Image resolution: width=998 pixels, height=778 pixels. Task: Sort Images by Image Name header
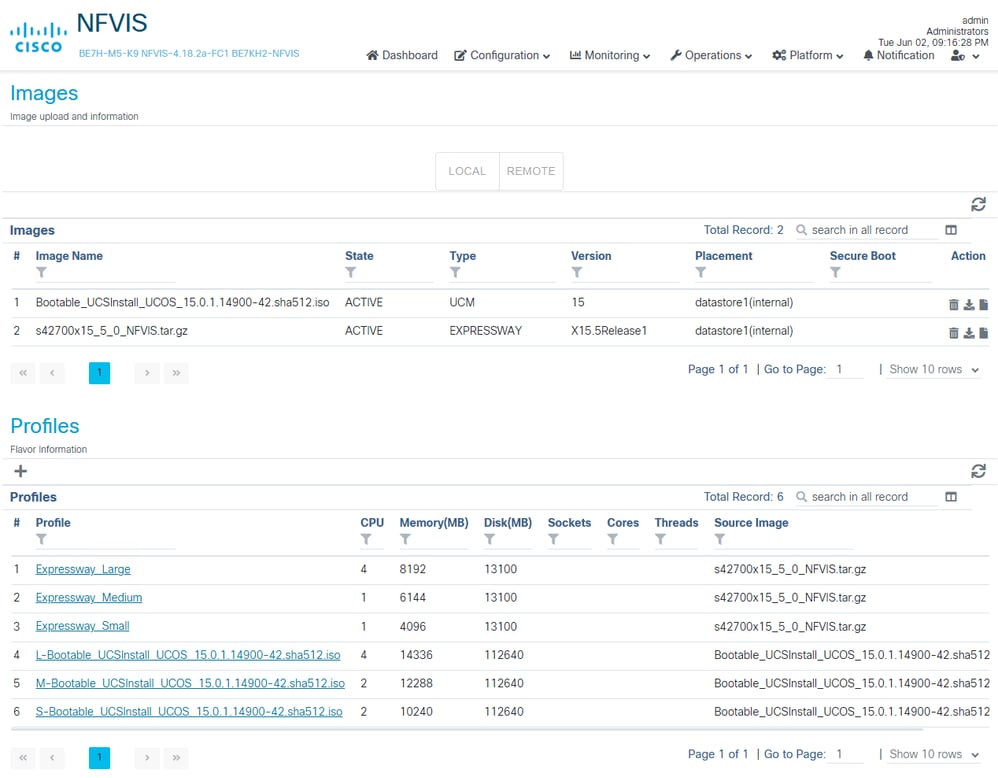tap(69, 256)
